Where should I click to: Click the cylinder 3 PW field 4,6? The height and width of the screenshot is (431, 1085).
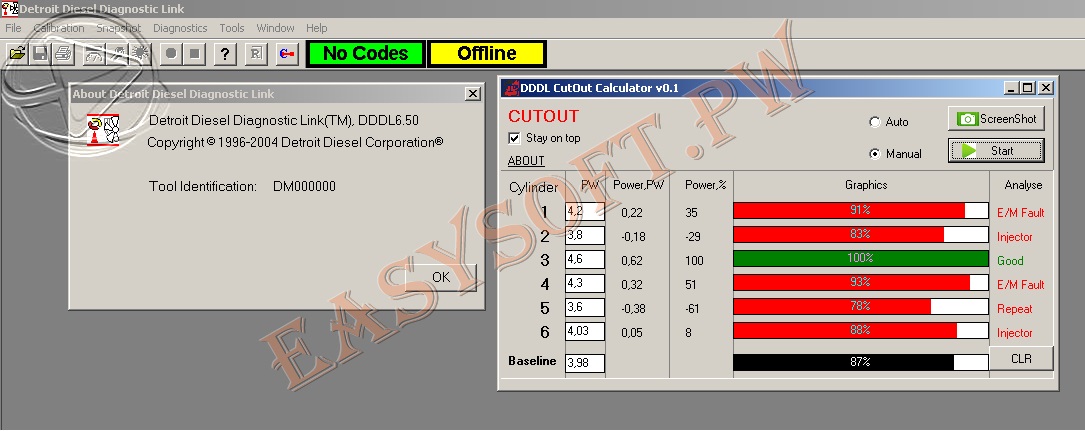pos(585,259)
